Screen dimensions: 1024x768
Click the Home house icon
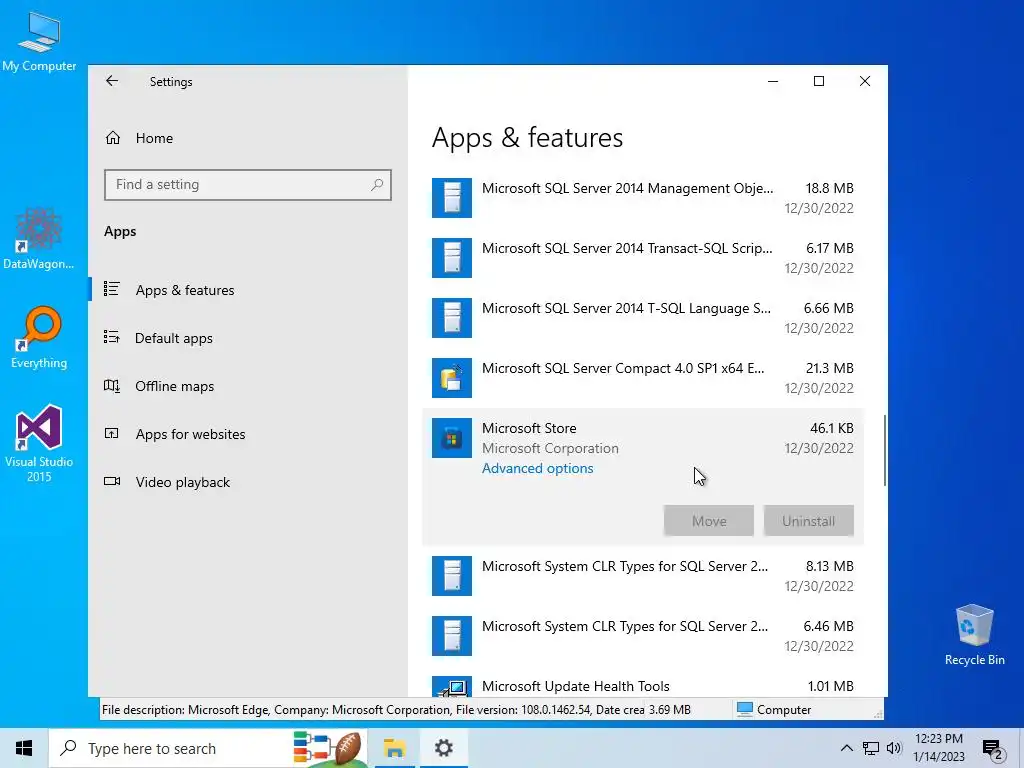pyautogui.click(x=113, y=138)
